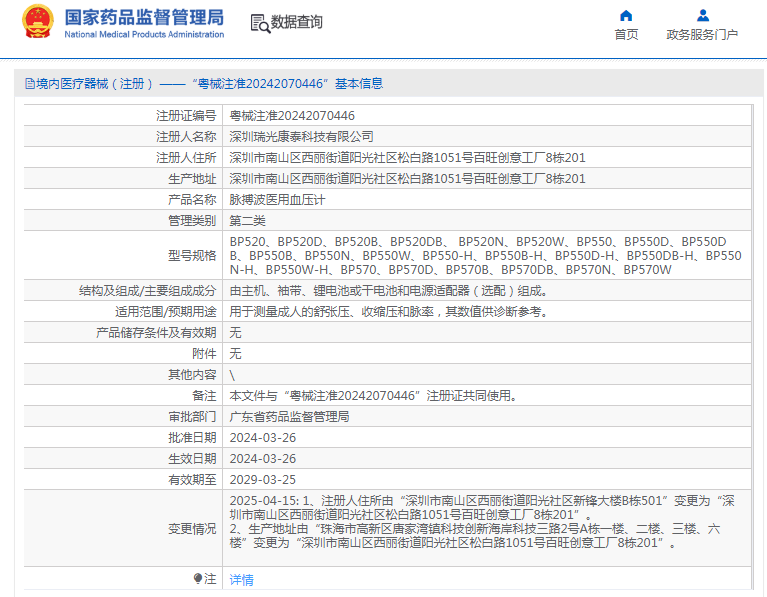Image resolution: width=767 pixels, height=597 pixels.
Task: Select registration number 粤械注准20242070446 value
Action: coord(292,115)
